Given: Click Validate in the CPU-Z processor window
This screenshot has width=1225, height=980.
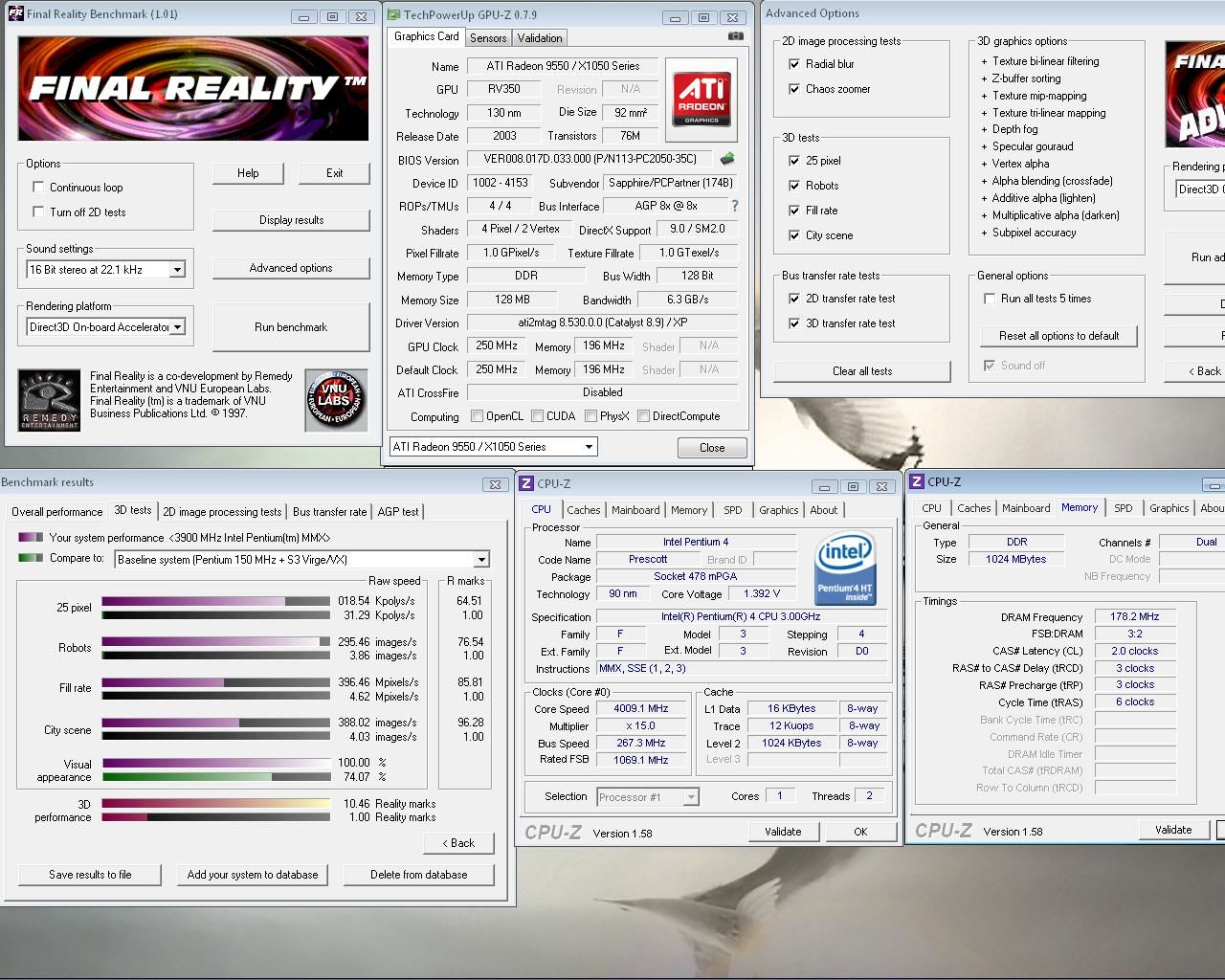Looking at the screenshot, I should [783, 832].
